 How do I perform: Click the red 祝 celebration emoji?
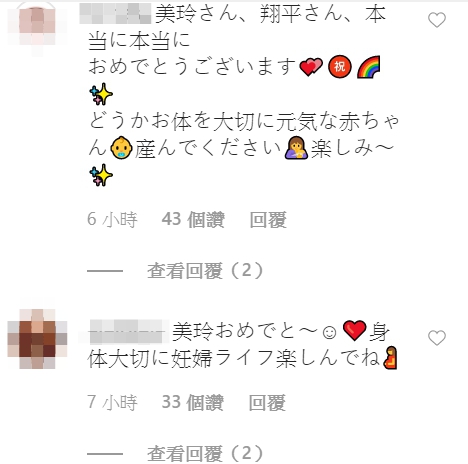[x=340, y=67]
